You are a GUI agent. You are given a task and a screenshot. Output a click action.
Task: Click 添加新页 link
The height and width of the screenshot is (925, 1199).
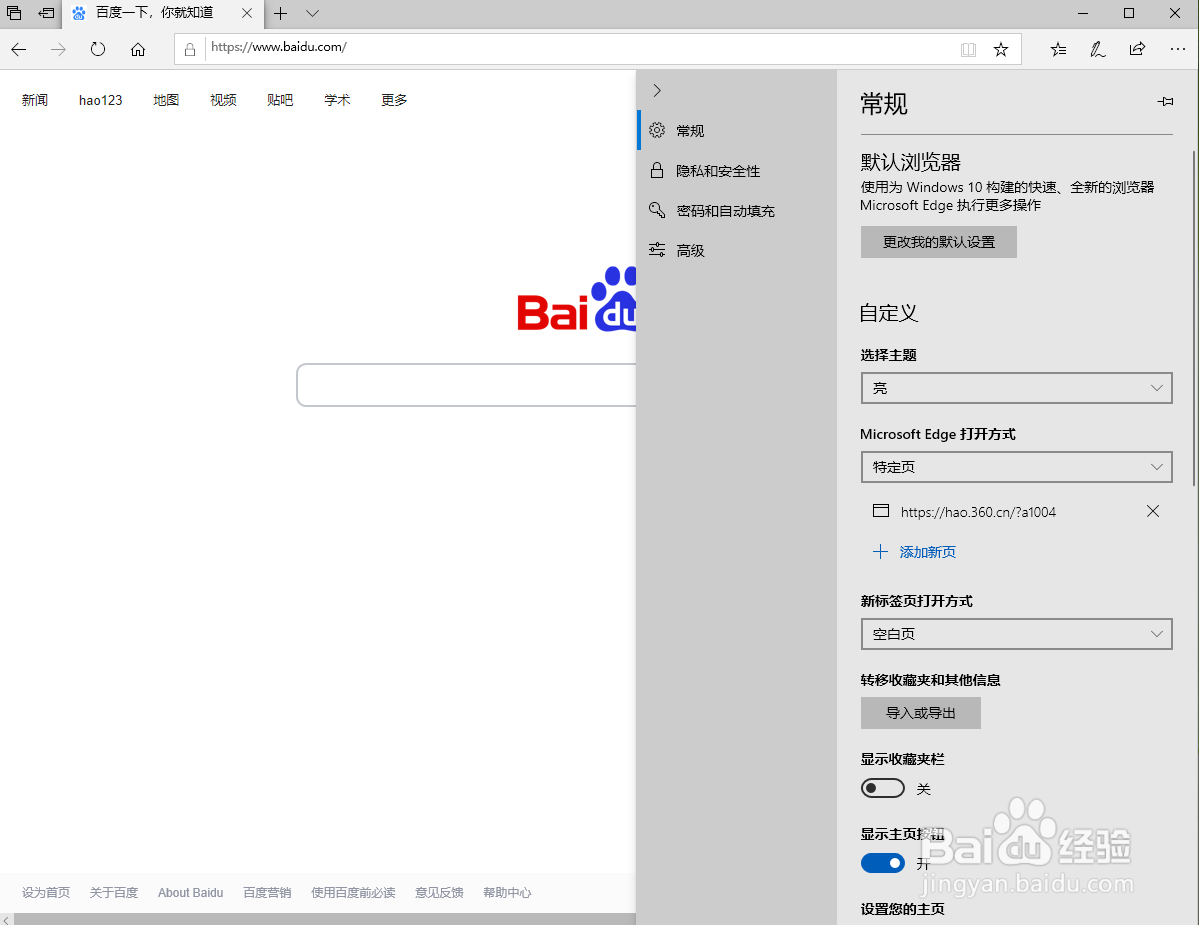tap(915, 552)
